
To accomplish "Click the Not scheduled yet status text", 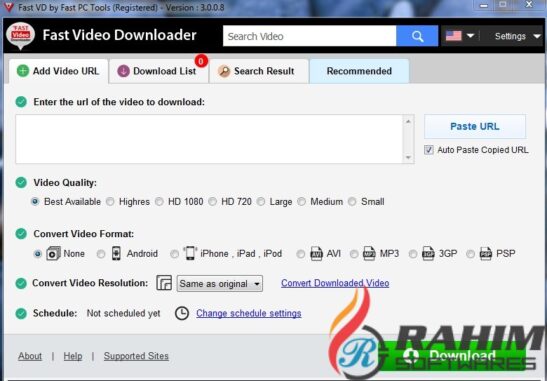I will 123,313.
